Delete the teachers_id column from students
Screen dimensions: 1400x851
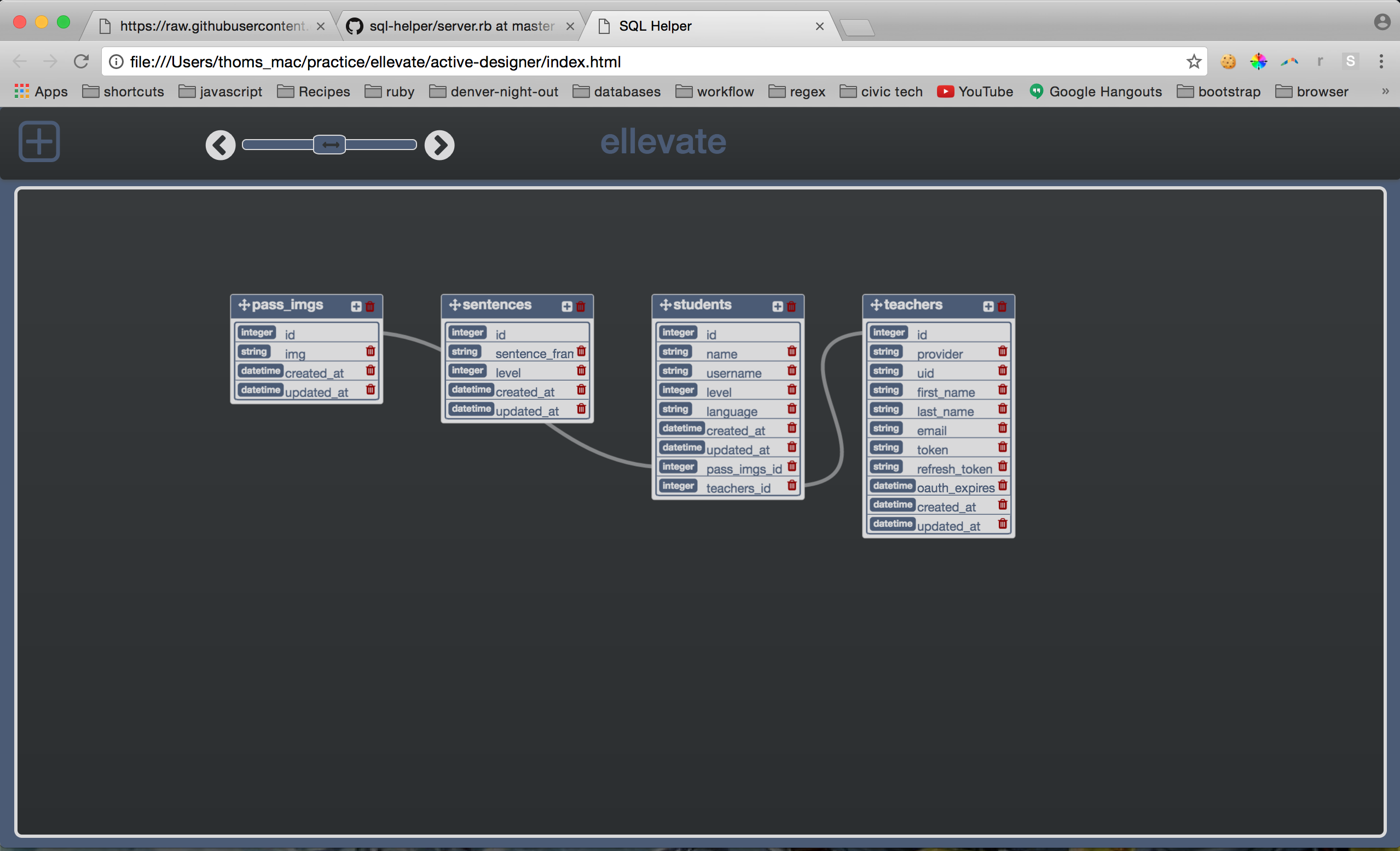(791, 486)
